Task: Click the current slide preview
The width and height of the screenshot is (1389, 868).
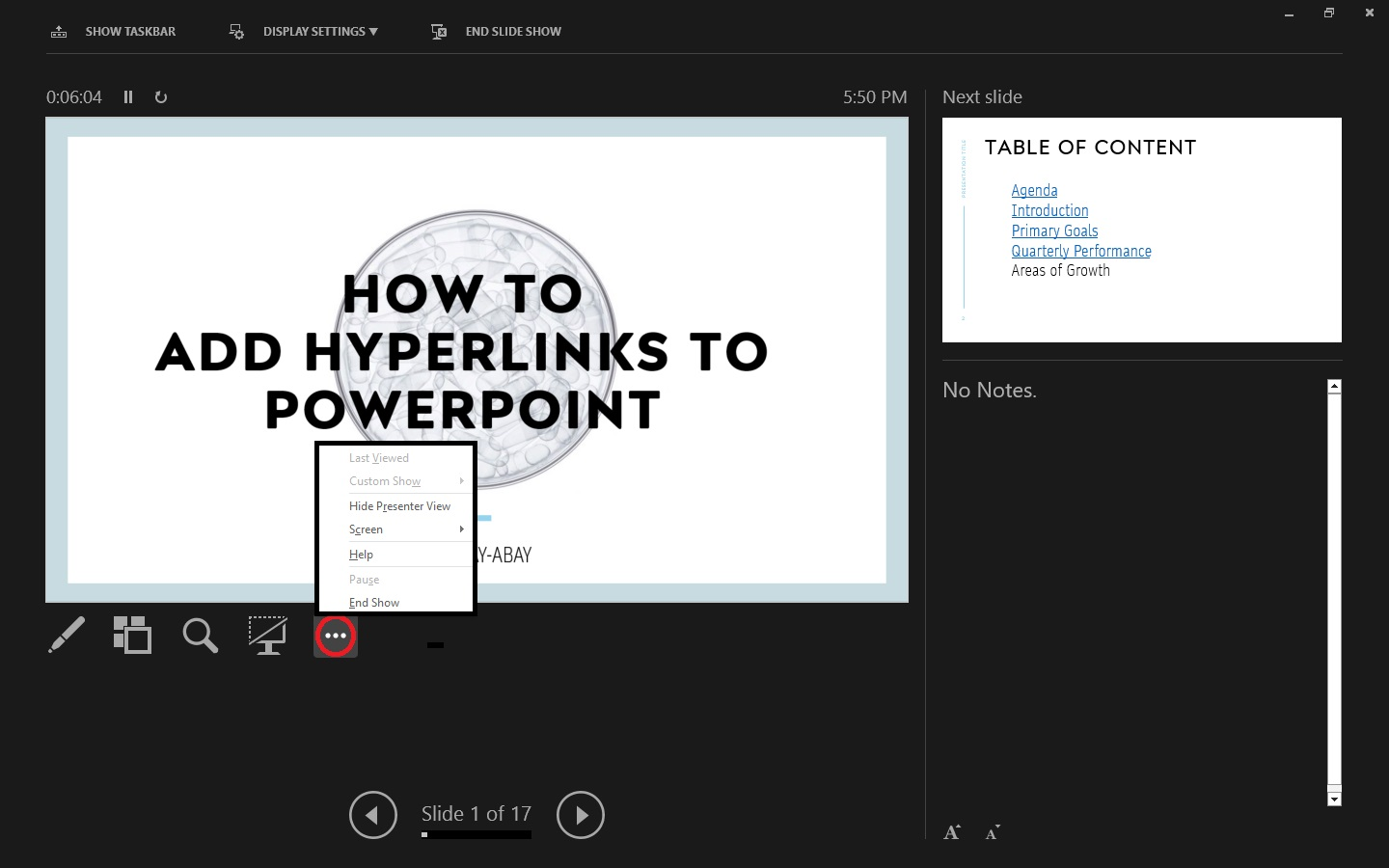Action: 477,360
